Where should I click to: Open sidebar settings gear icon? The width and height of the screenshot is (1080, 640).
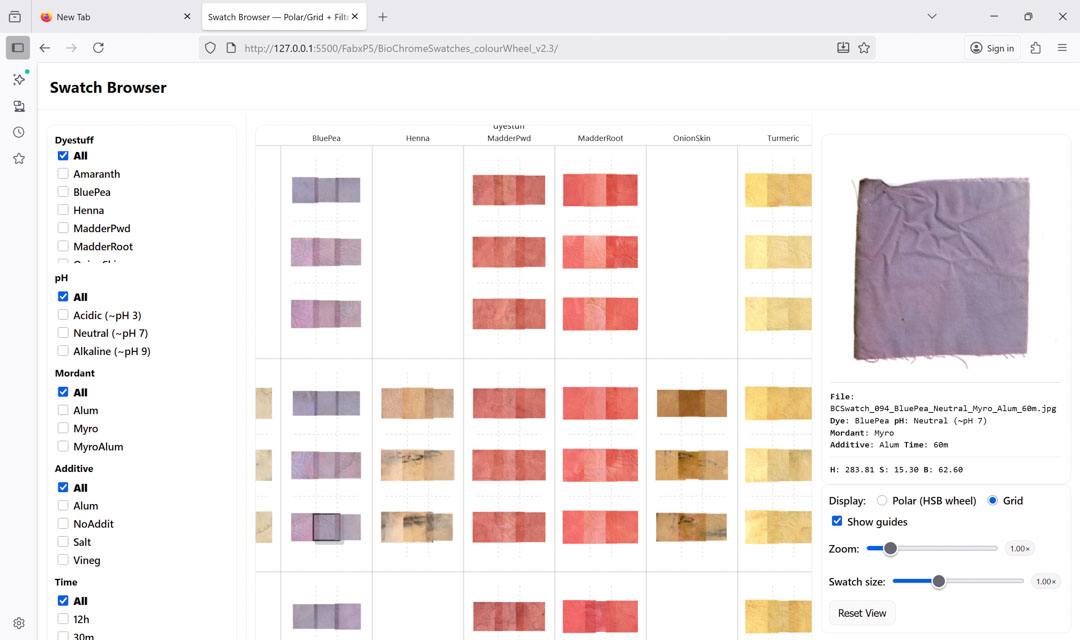click(x=18, y=623)
